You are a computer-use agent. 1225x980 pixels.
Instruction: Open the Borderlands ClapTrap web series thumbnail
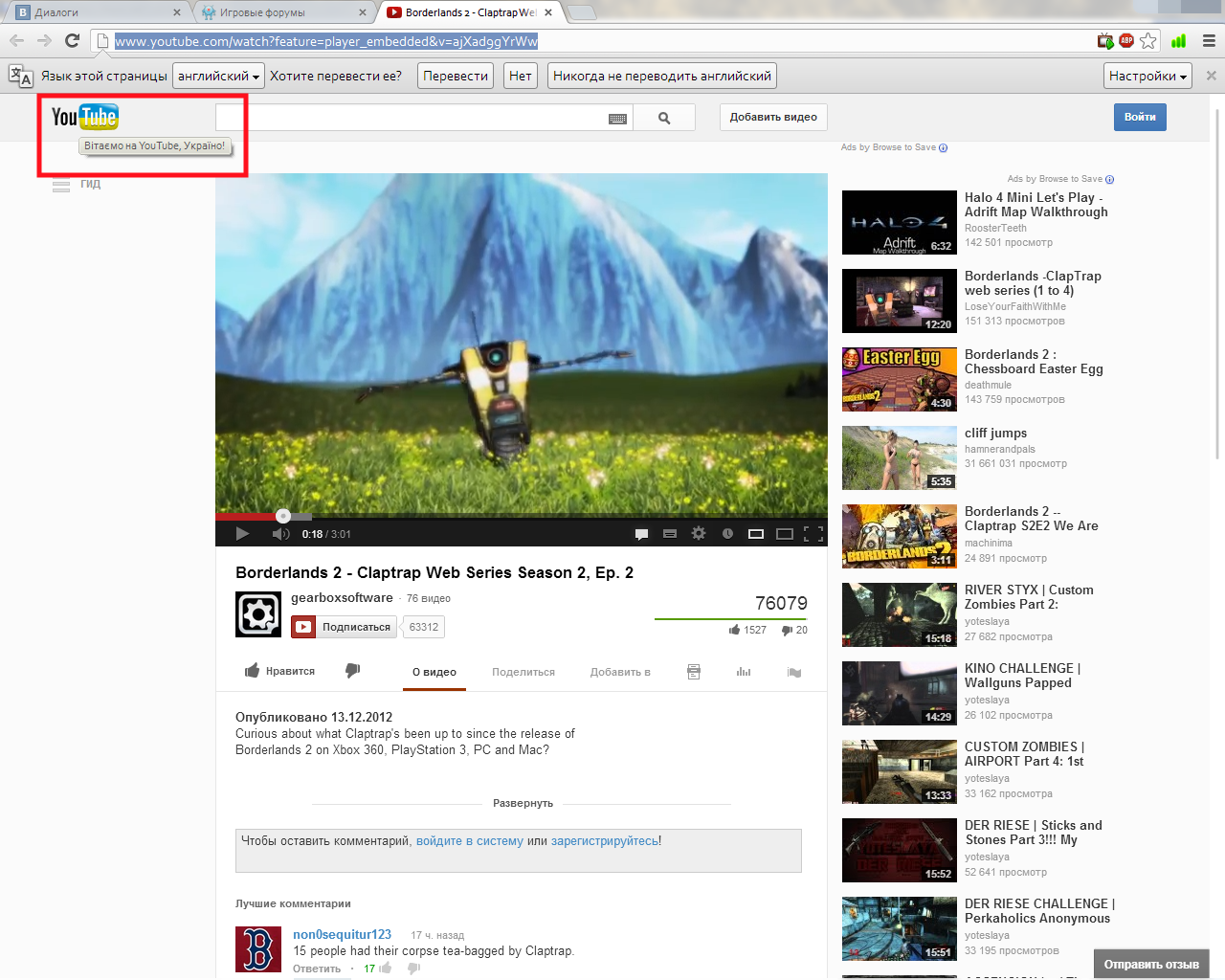click(x=900, y=301)
